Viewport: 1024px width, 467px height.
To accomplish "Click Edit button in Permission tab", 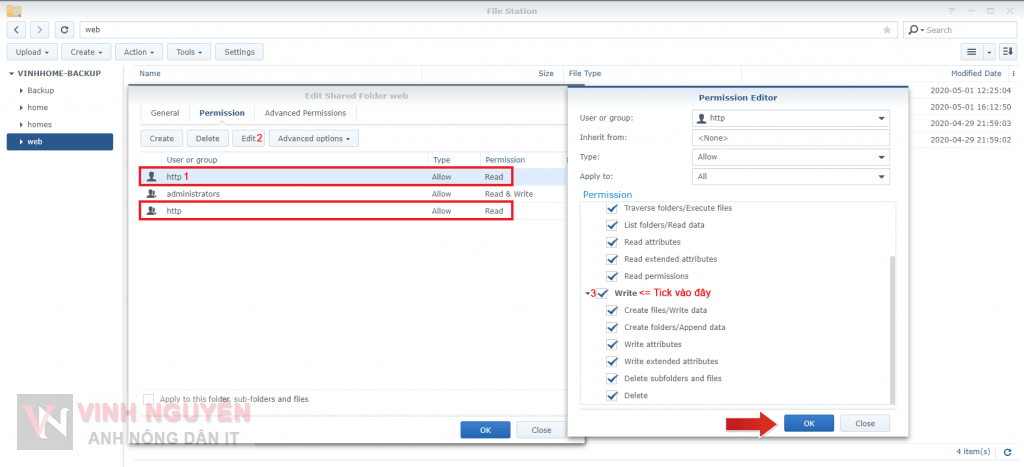I will click(248, 138).
